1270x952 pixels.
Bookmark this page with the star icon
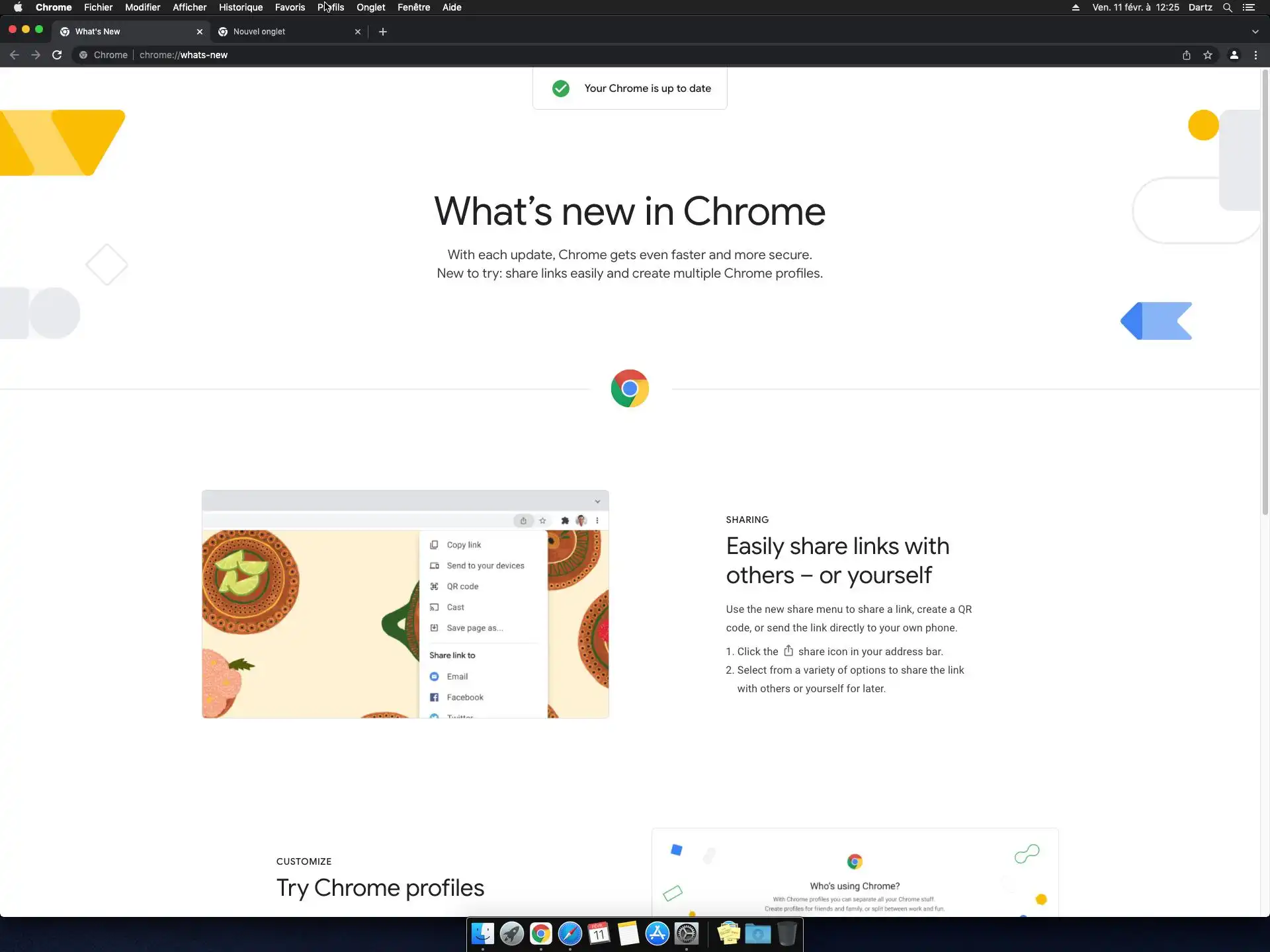point(1208,55)
